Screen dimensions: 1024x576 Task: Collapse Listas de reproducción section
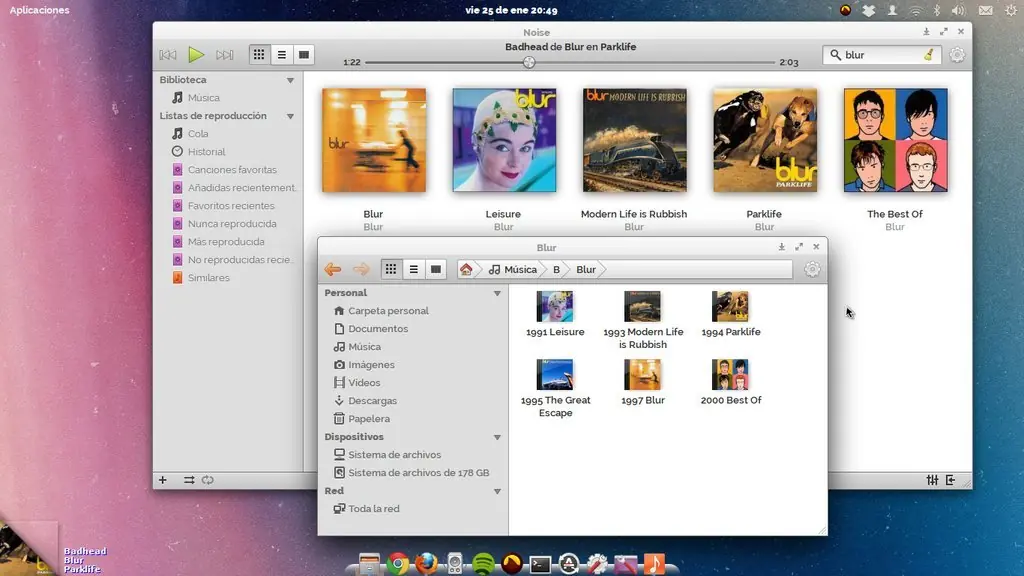290,116
